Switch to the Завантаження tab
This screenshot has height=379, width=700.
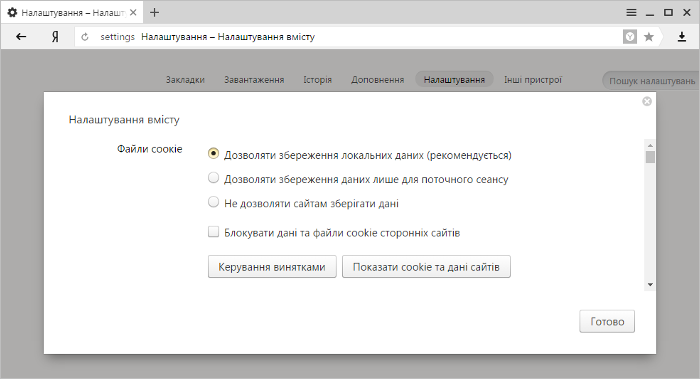pyautogui.click(x=254, y=80)
